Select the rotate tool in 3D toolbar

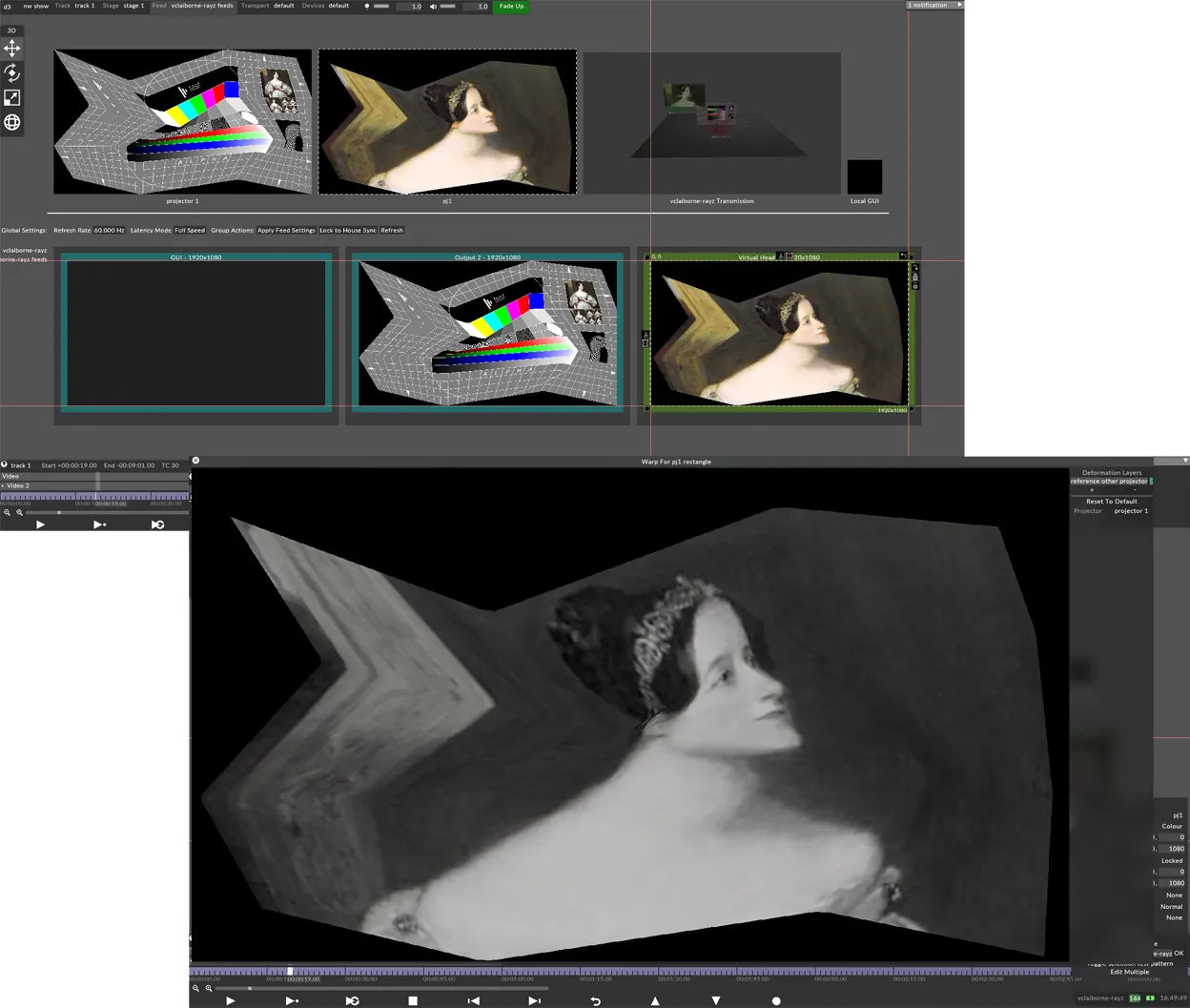tap(12, 73)
